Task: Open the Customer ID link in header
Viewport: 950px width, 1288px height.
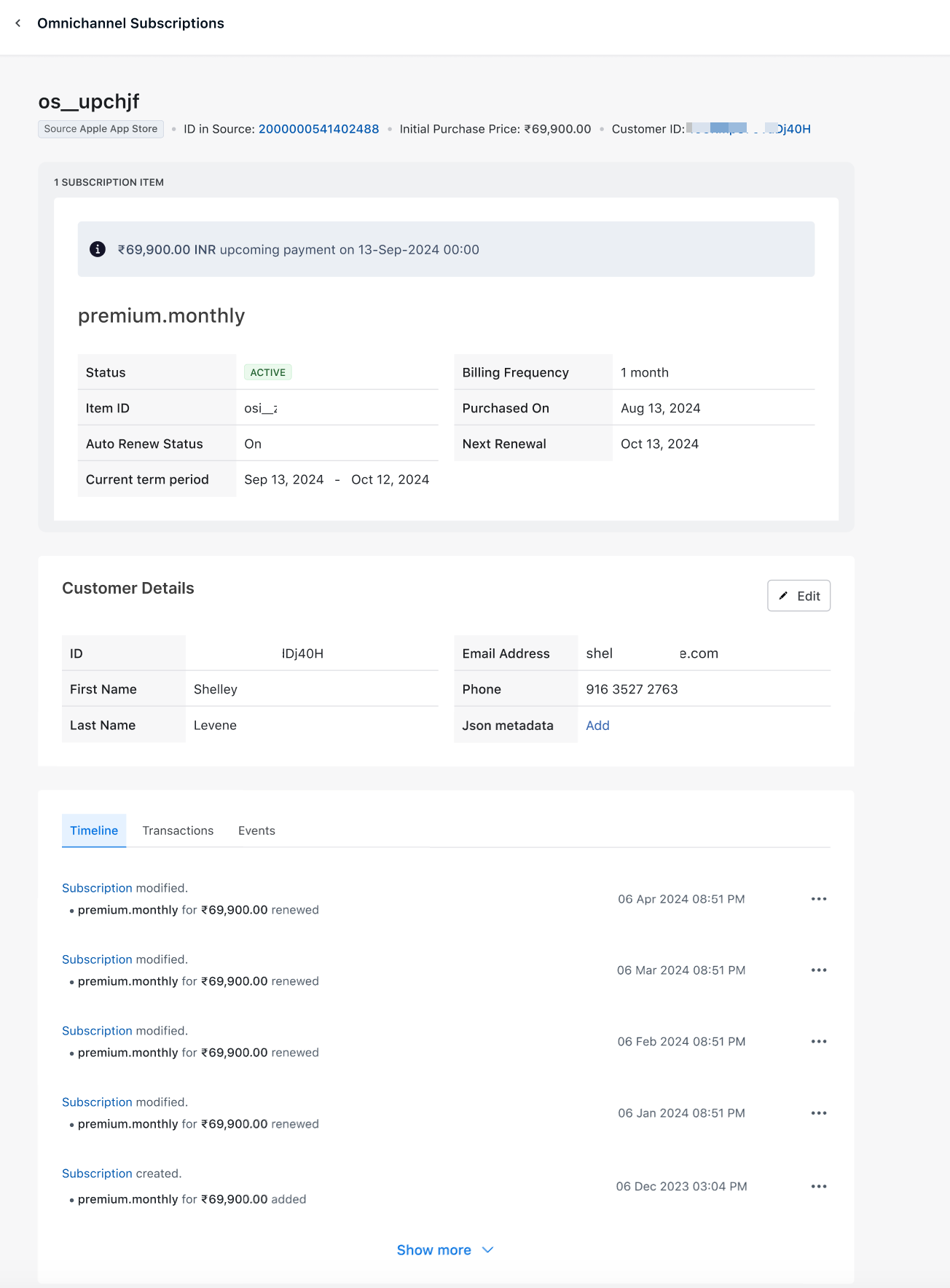Action: [x=749, y=129]
